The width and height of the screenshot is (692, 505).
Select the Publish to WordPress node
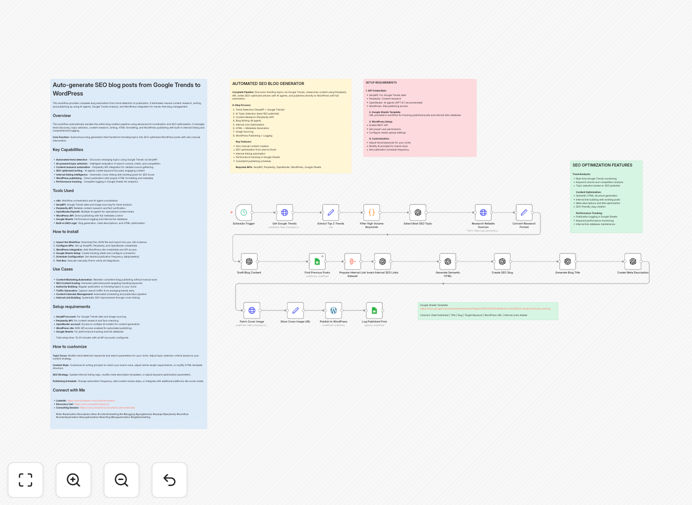333,310
